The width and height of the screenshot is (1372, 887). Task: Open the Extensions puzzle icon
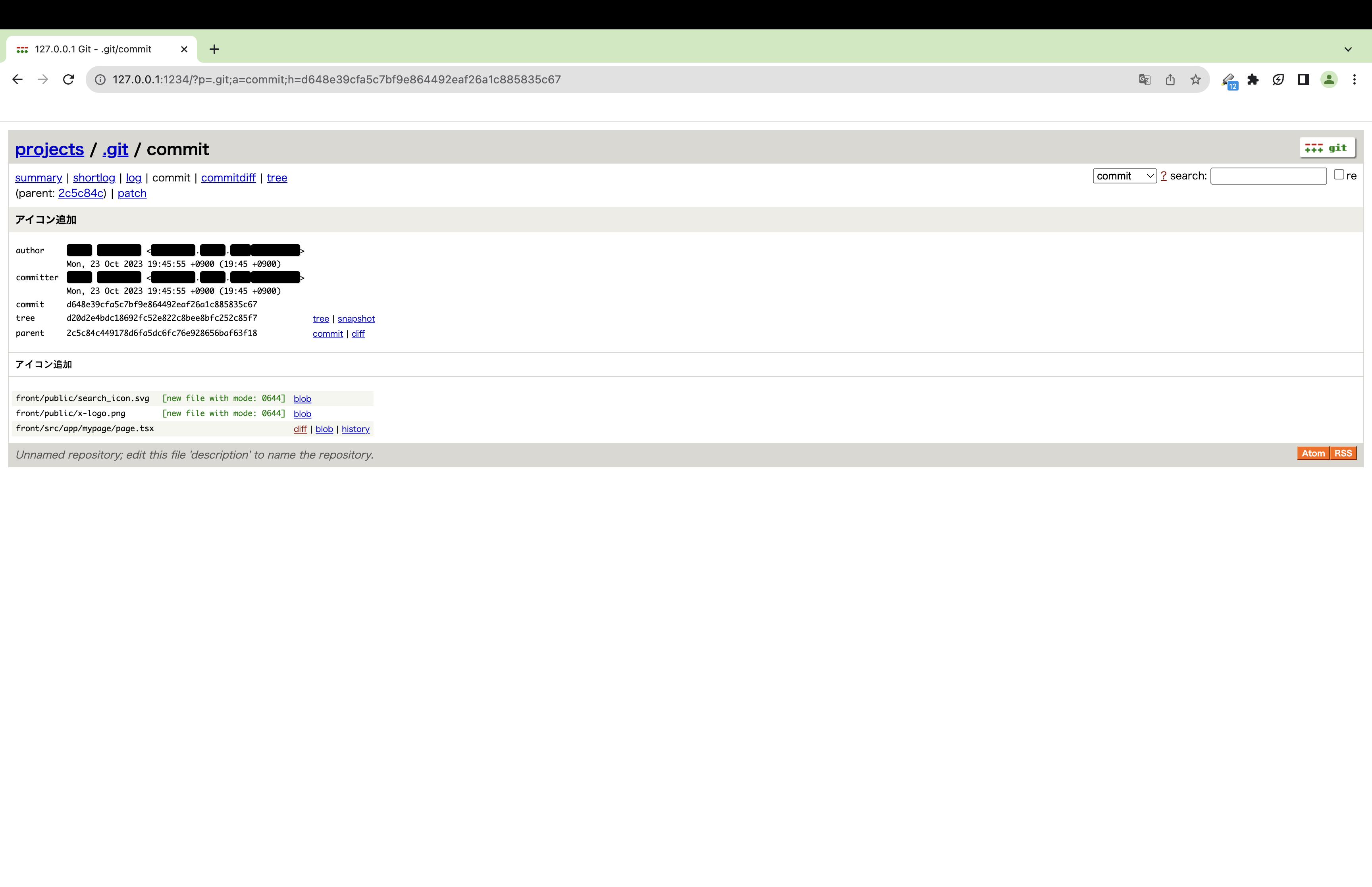point(1253,79)
